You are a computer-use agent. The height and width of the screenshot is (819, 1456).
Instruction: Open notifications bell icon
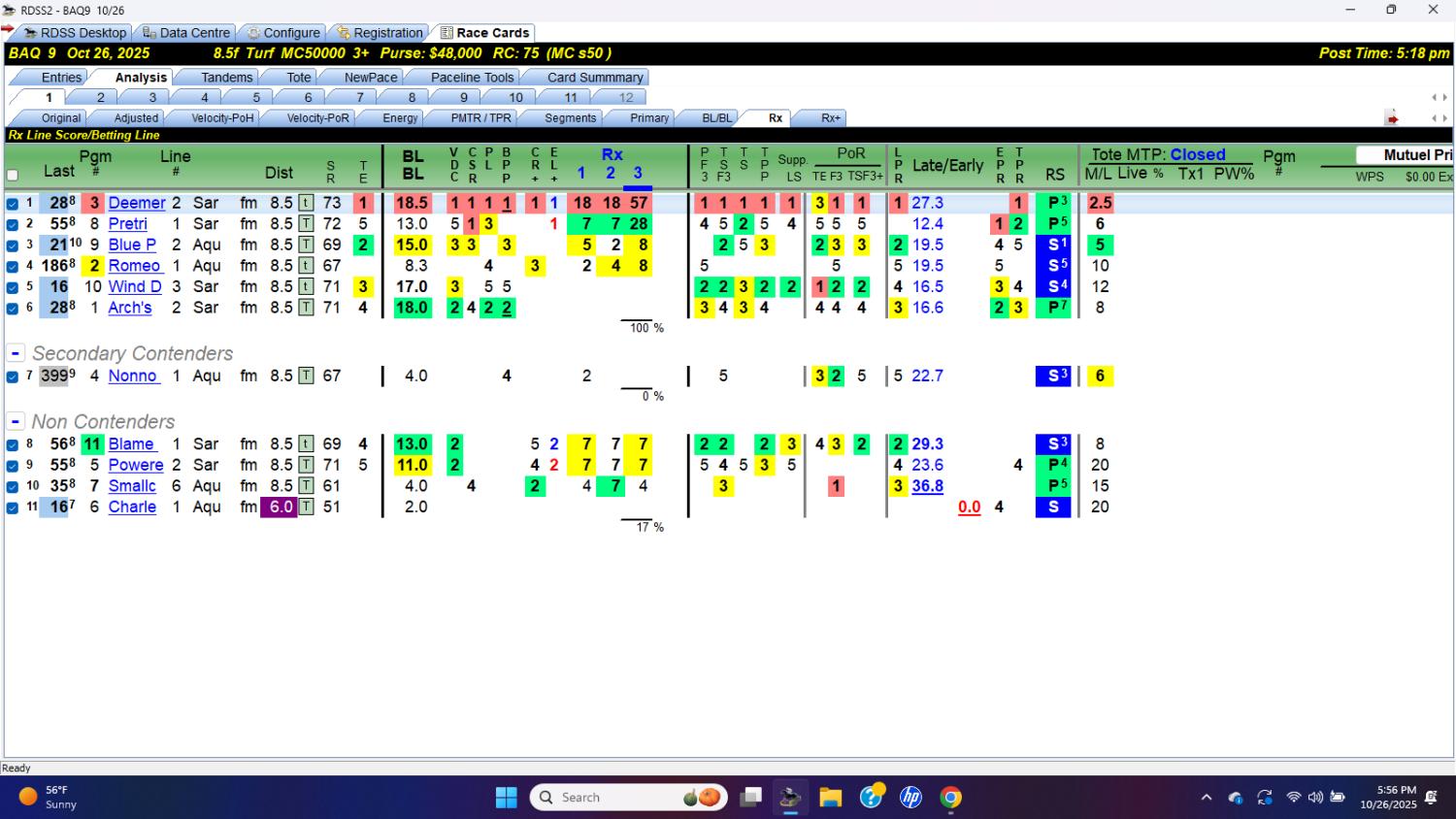(x=1431, y=798)
